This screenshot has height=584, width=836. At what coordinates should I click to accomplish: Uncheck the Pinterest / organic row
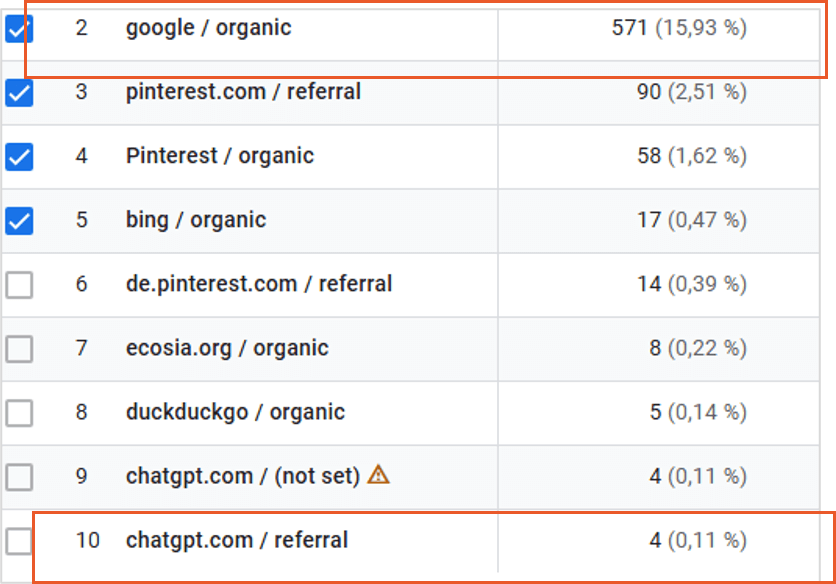click(x=18, y=156)
